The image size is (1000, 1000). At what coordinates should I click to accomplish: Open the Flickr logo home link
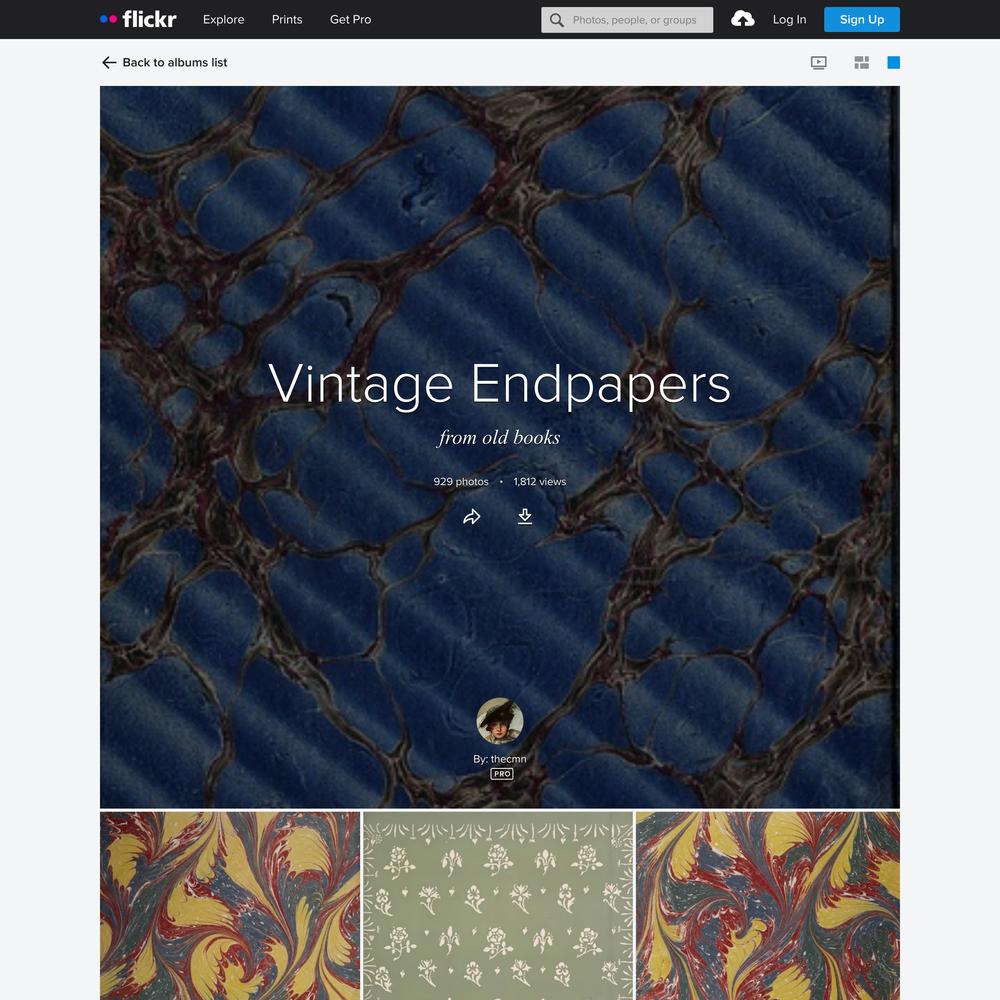138,19
